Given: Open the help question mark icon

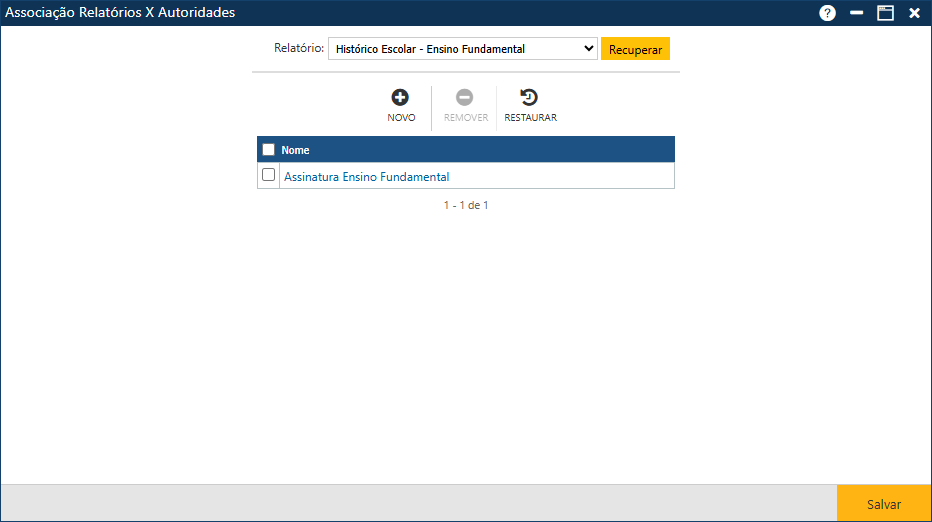Looking at the screenshot, I should [827, 12].
